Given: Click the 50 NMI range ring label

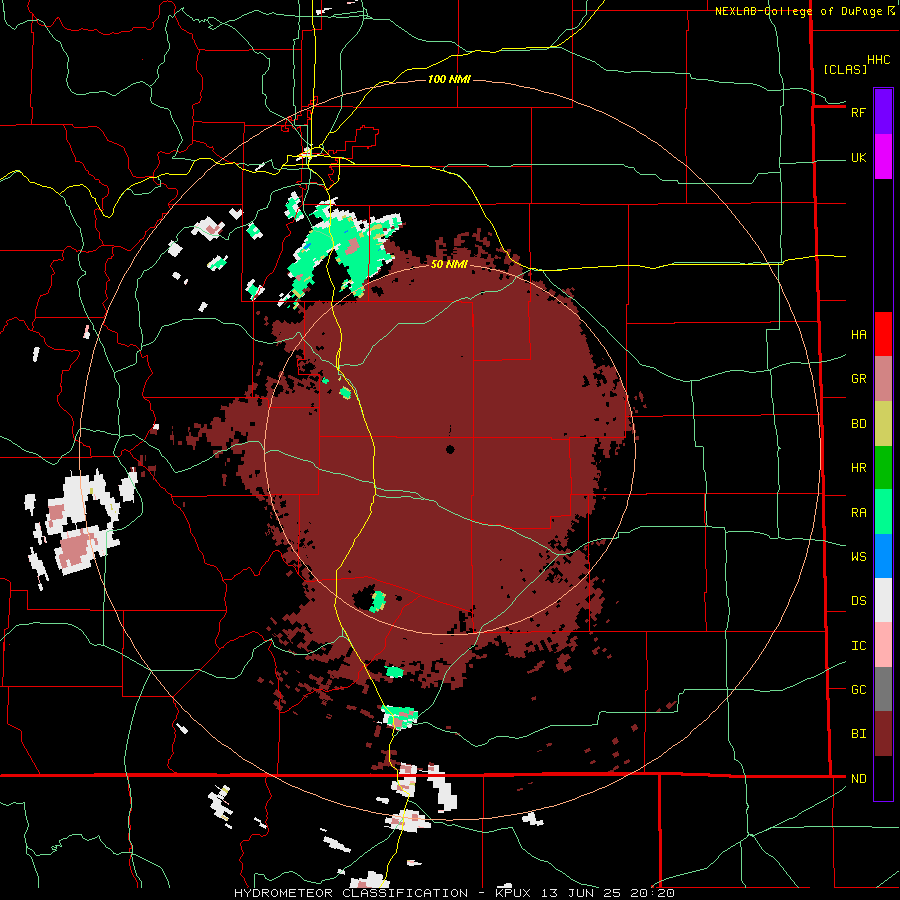Looking at the screenshot, I should pos(449,265).
